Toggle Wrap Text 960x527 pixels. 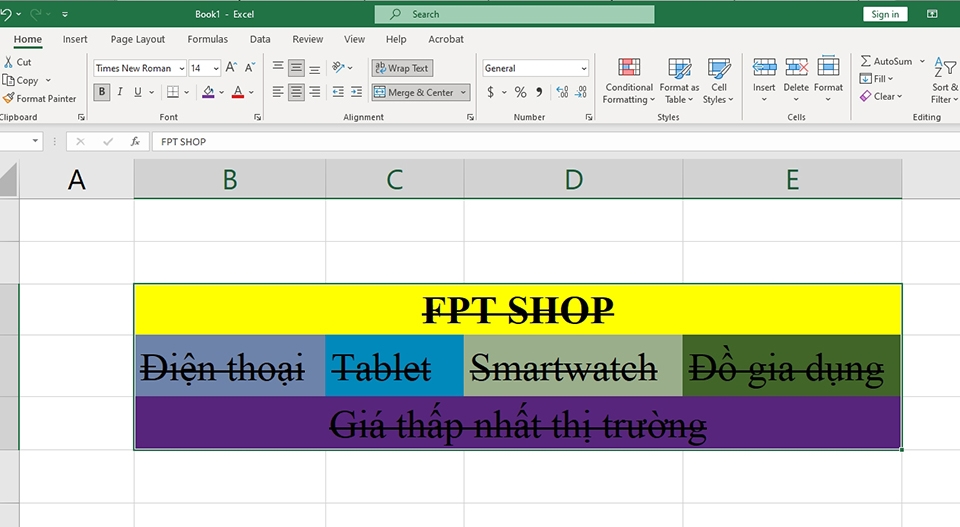pyautogui.click(x=402, y=68)
